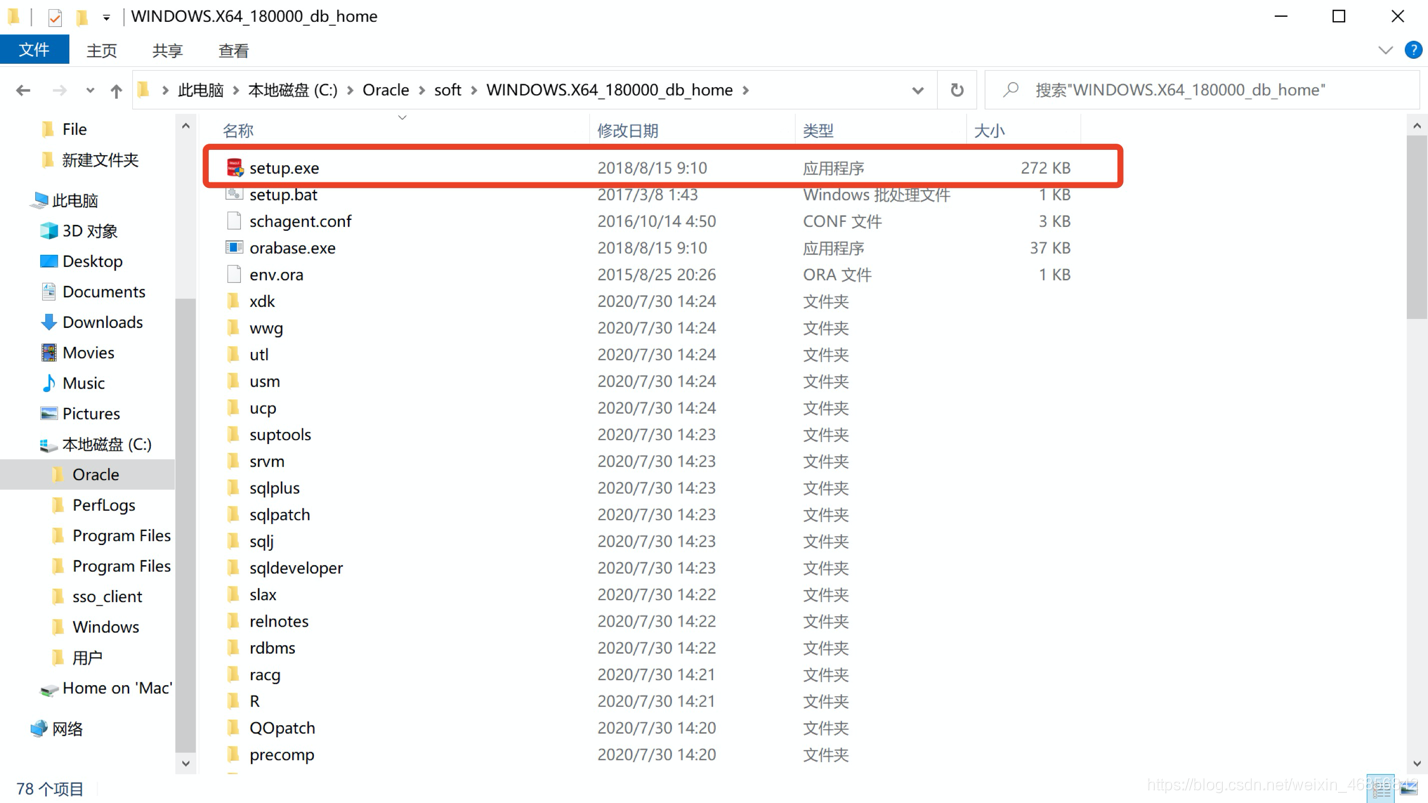Select the Windows folder in sidebar
Screen dimensions: 1428x803
(x=106, y=627)
